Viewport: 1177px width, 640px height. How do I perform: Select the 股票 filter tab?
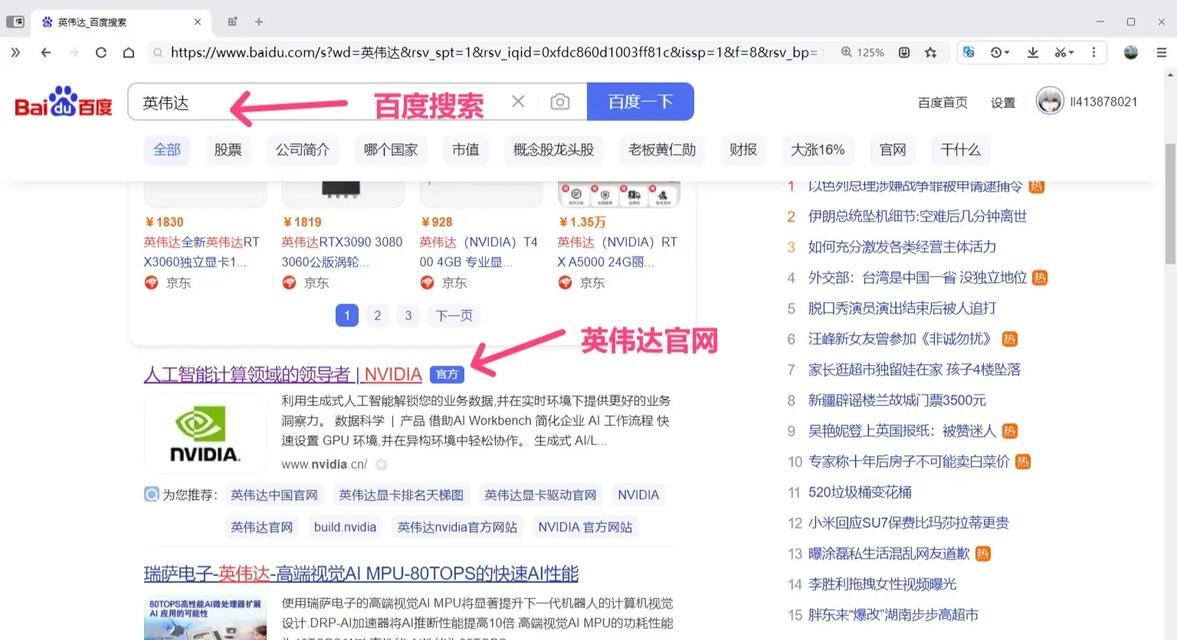pos(227,149)
